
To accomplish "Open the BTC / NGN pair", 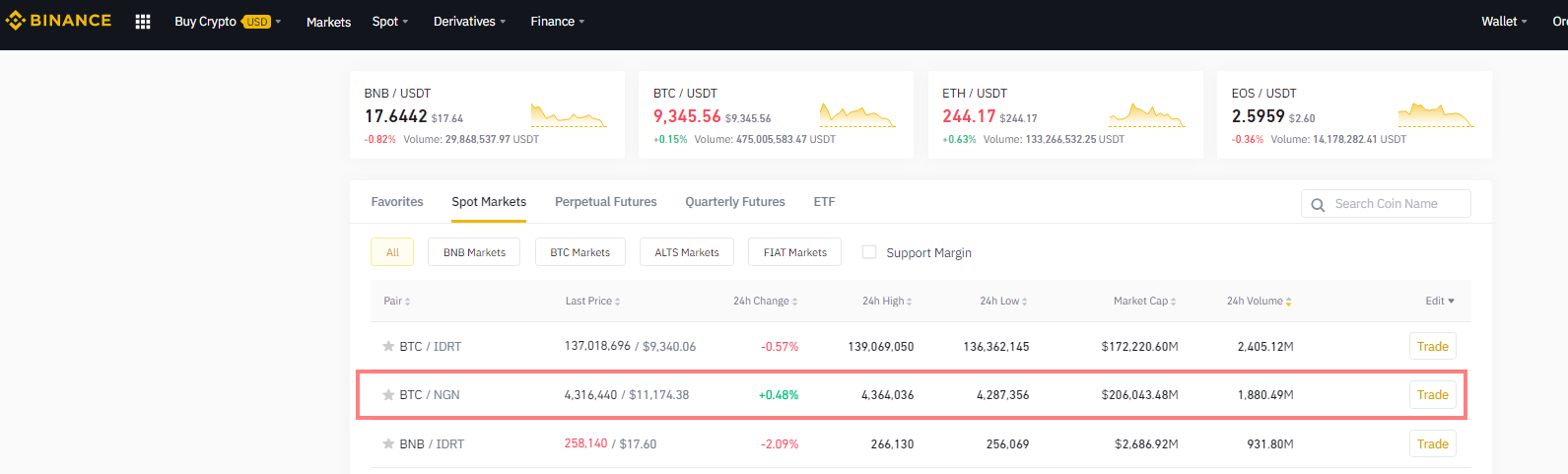I will (x=430, y=394).
